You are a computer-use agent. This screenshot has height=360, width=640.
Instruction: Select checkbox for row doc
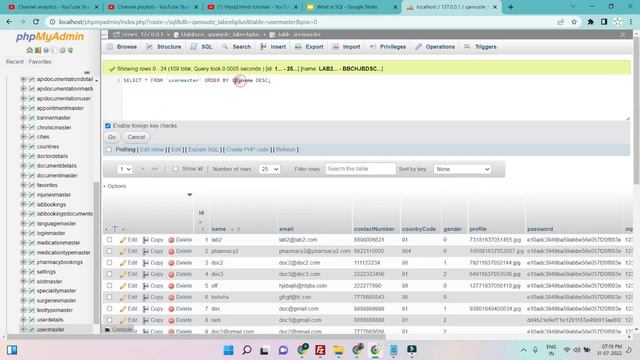[109, 309]
